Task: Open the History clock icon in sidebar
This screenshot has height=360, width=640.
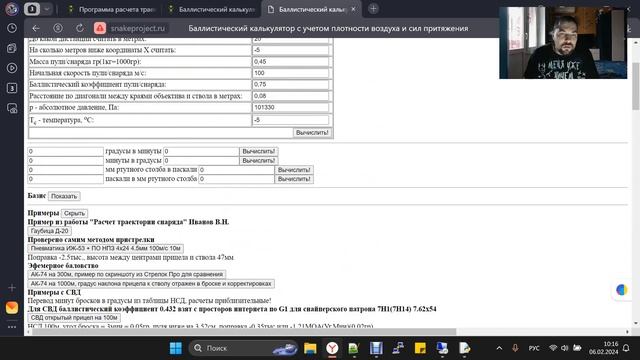Action: [12, 28]
